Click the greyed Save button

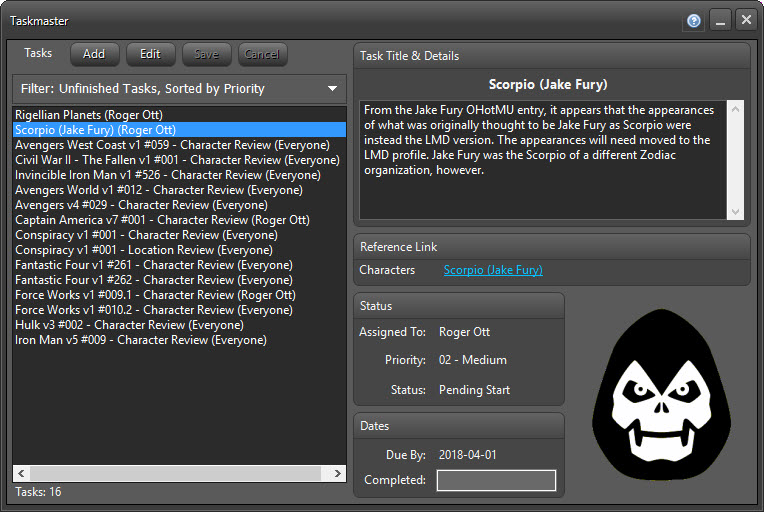(x=206, y=54)
